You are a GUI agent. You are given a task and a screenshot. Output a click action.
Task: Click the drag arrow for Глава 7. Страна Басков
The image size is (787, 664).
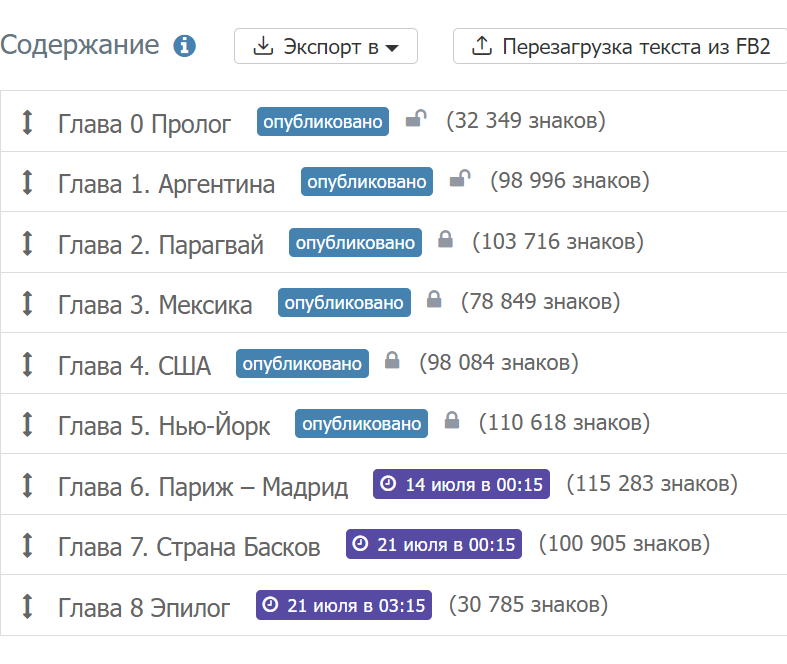28,546
